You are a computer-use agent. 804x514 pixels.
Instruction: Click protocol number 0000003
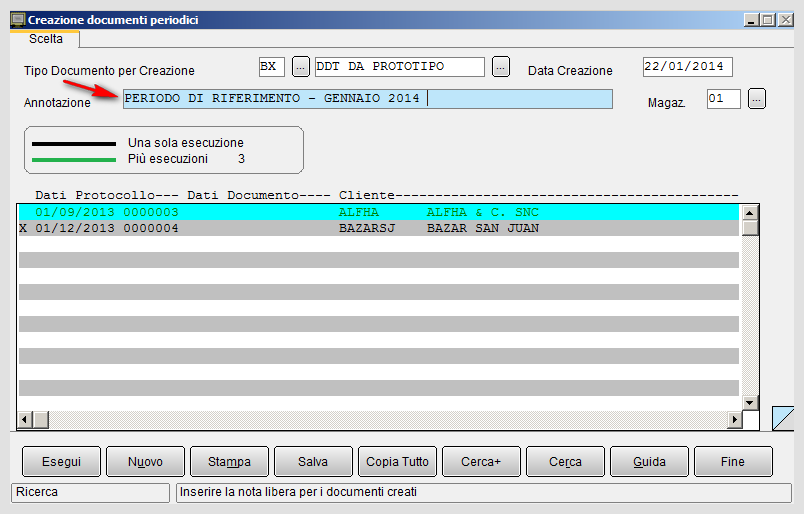(151, 212)
